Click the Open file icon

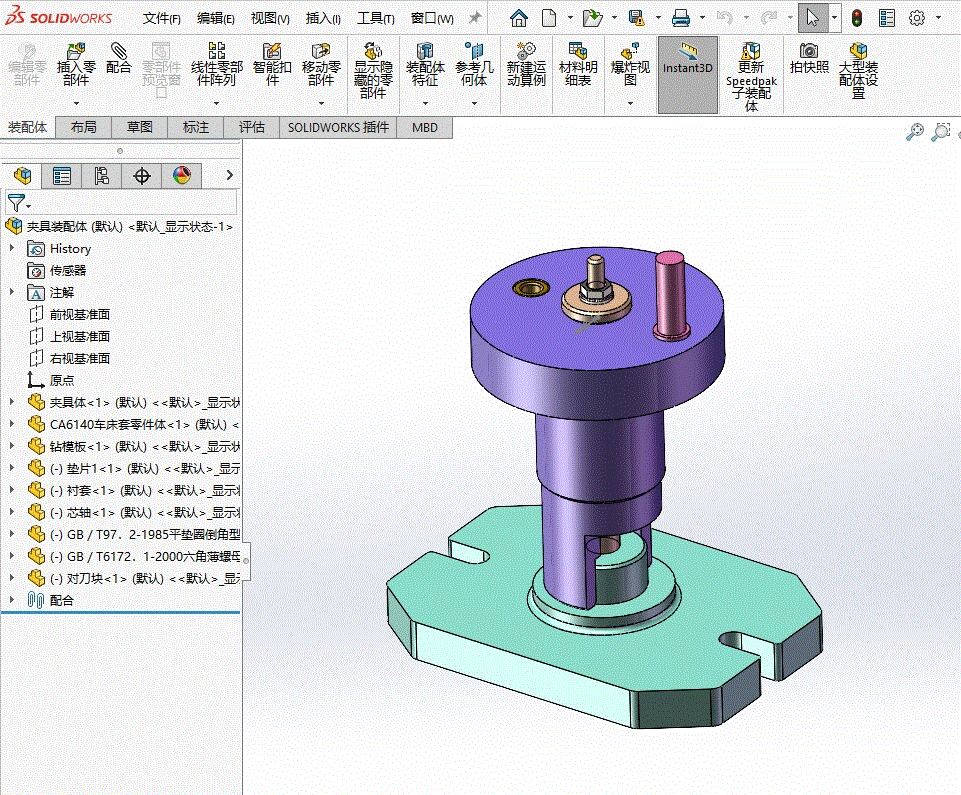tap(592, 18)
